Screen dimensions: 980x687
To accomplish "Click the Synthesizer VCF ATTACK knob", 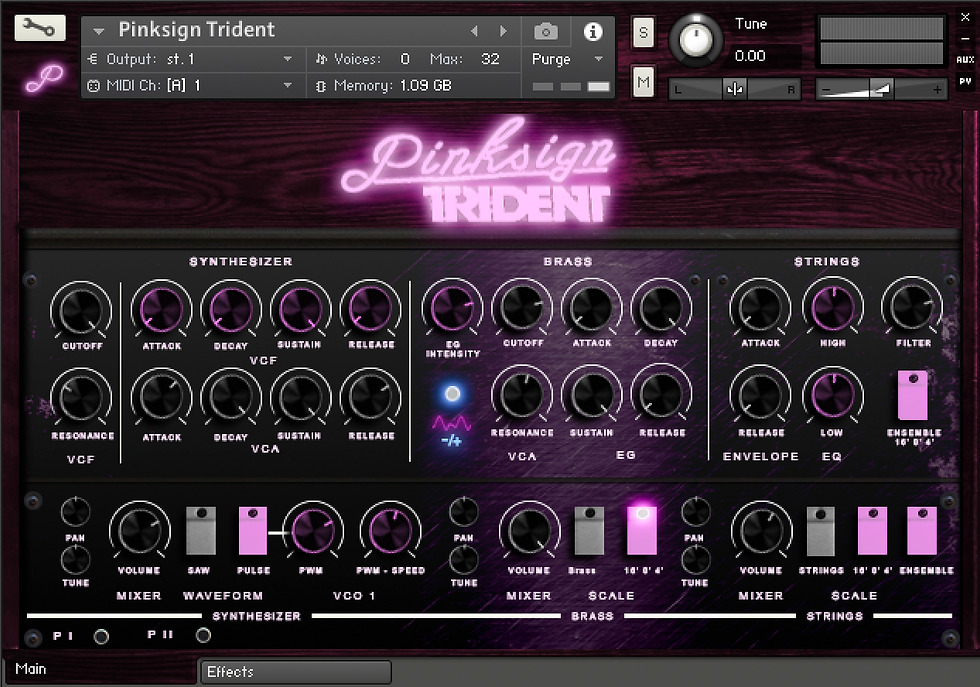I will pyautogui.click(x=161, y=309).
